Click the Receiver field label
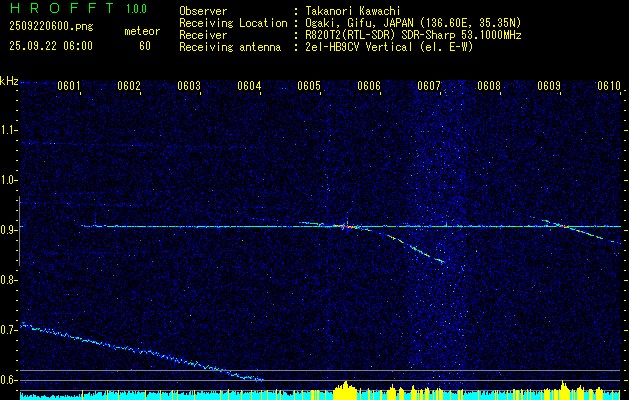Image resolution: width=629 pixels, height=400 pixels. [203, 35]
